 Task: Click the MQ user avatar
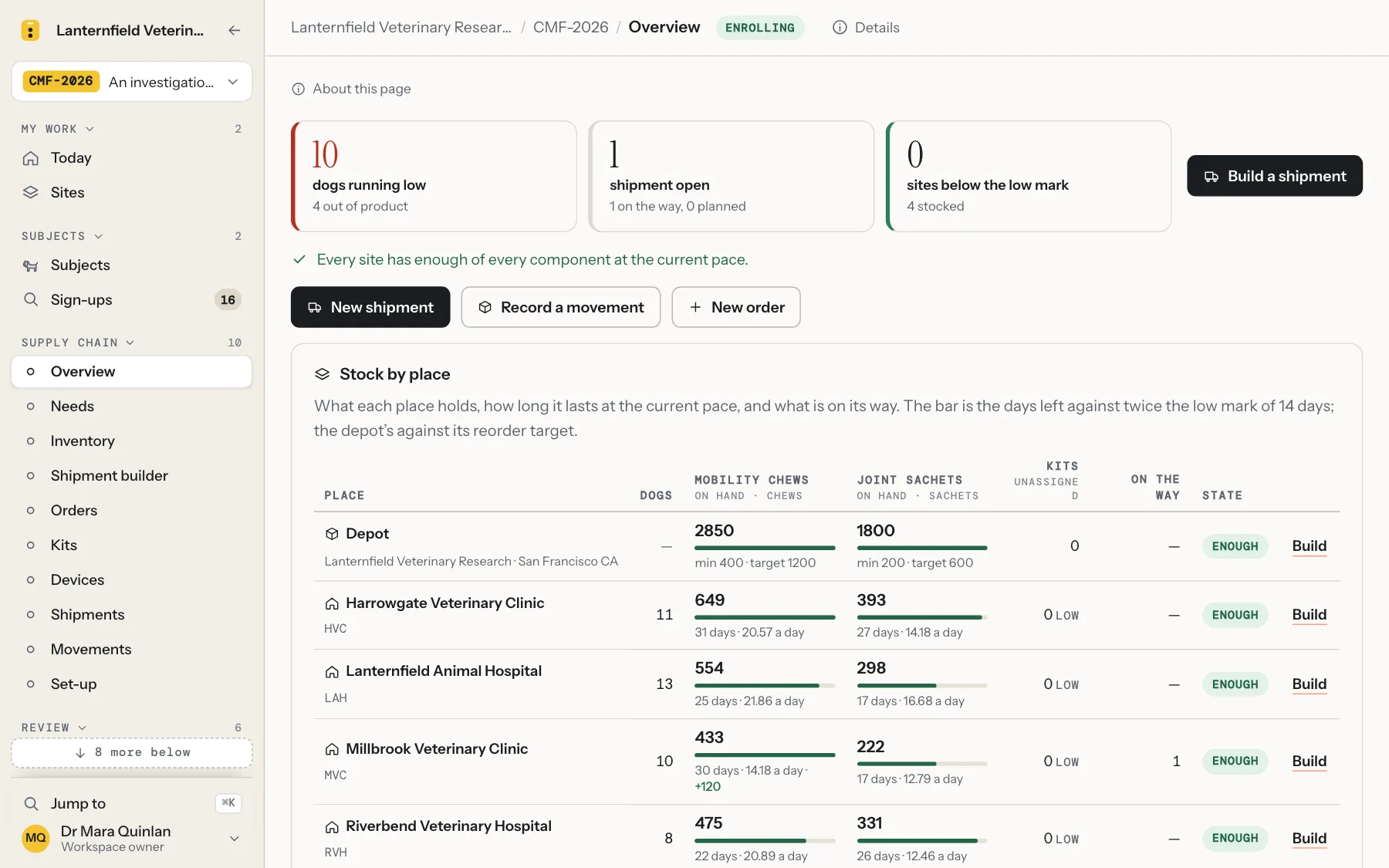[35, 838]
